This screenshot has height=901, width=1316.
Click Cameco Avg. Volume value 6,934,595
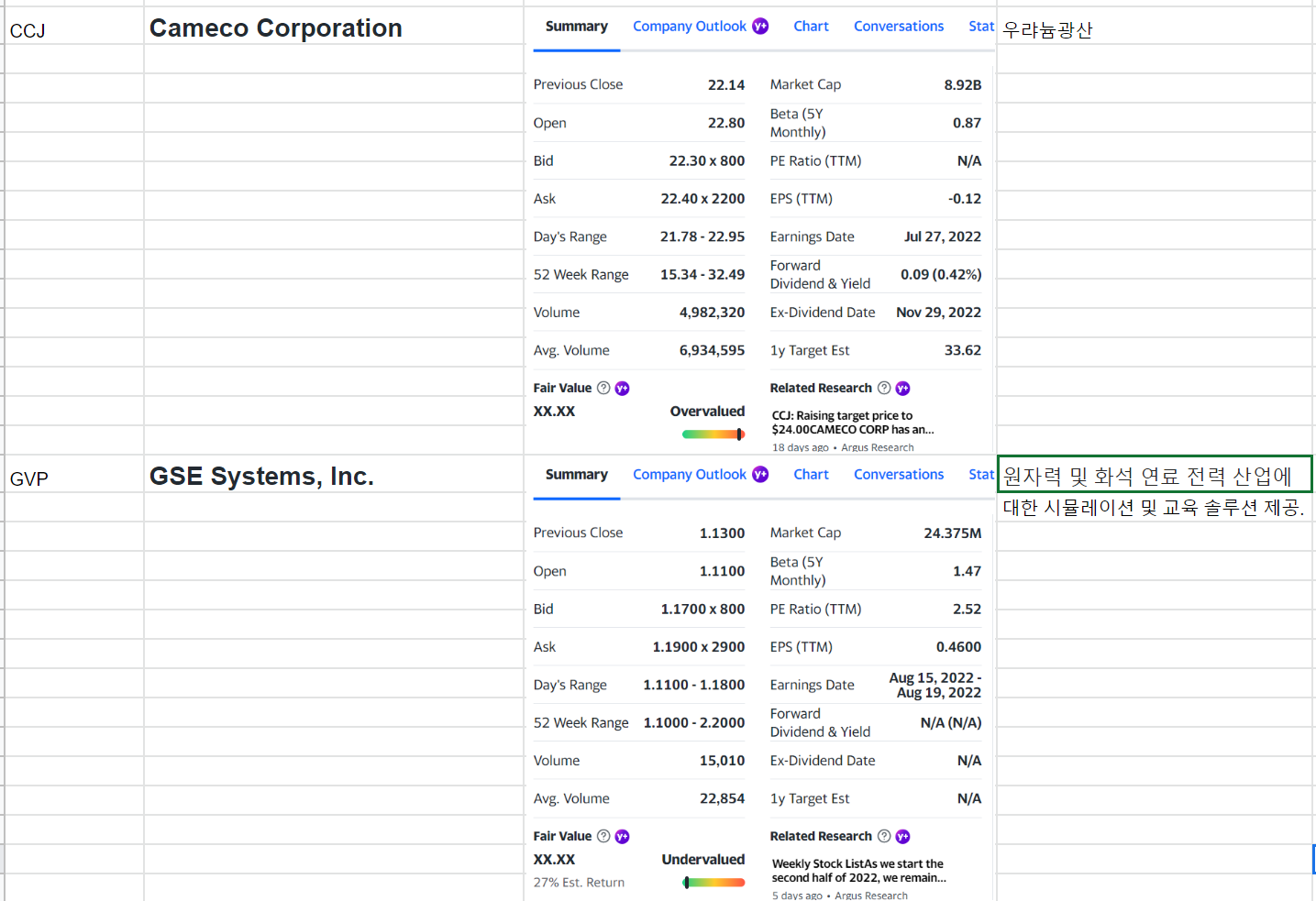pos(713,350)
